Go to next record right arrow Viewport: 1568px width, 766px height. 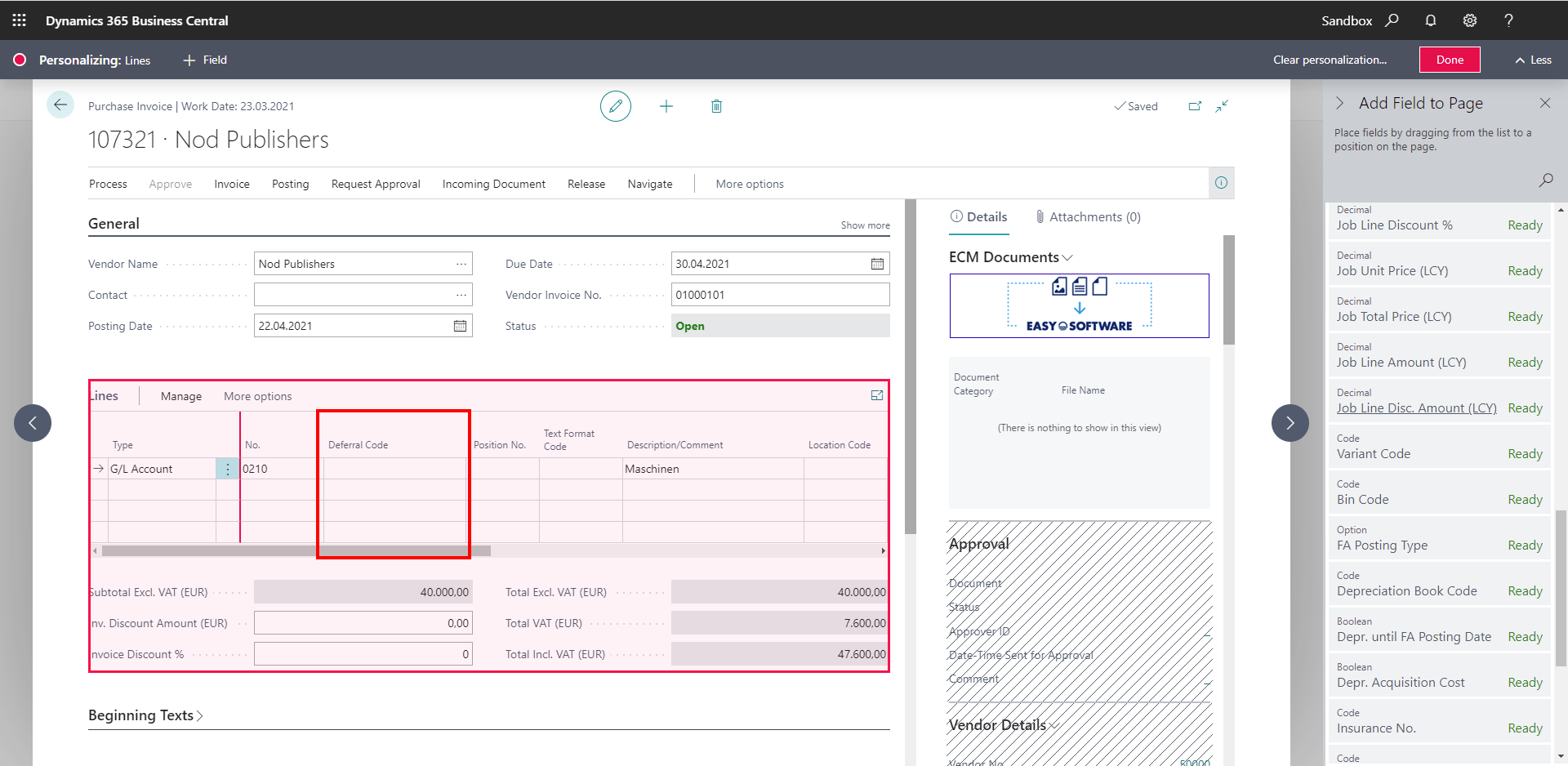[x=1290, y=423]
